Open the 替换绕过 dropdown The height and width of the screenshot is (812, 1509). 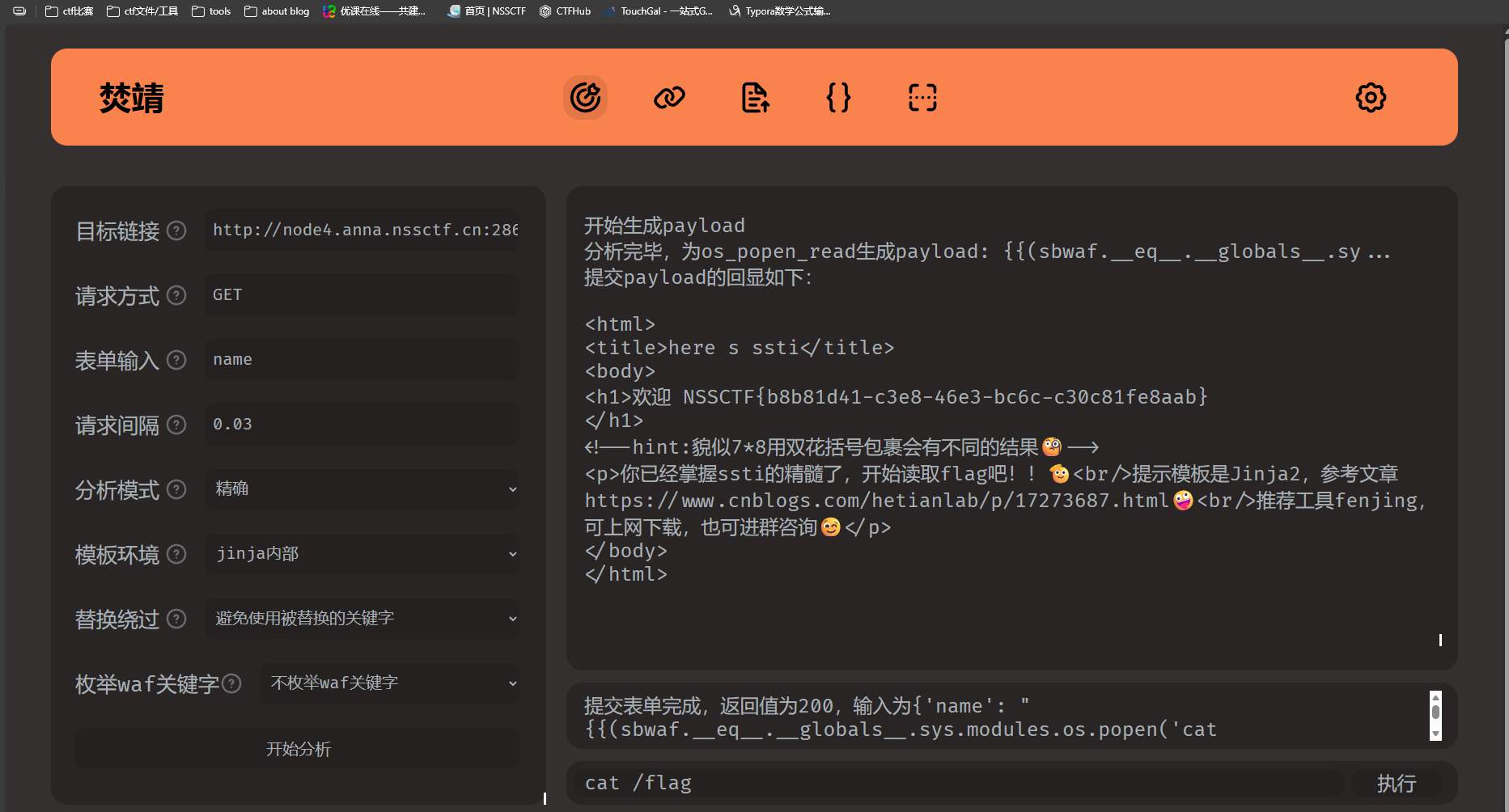[x=362, y=618]
